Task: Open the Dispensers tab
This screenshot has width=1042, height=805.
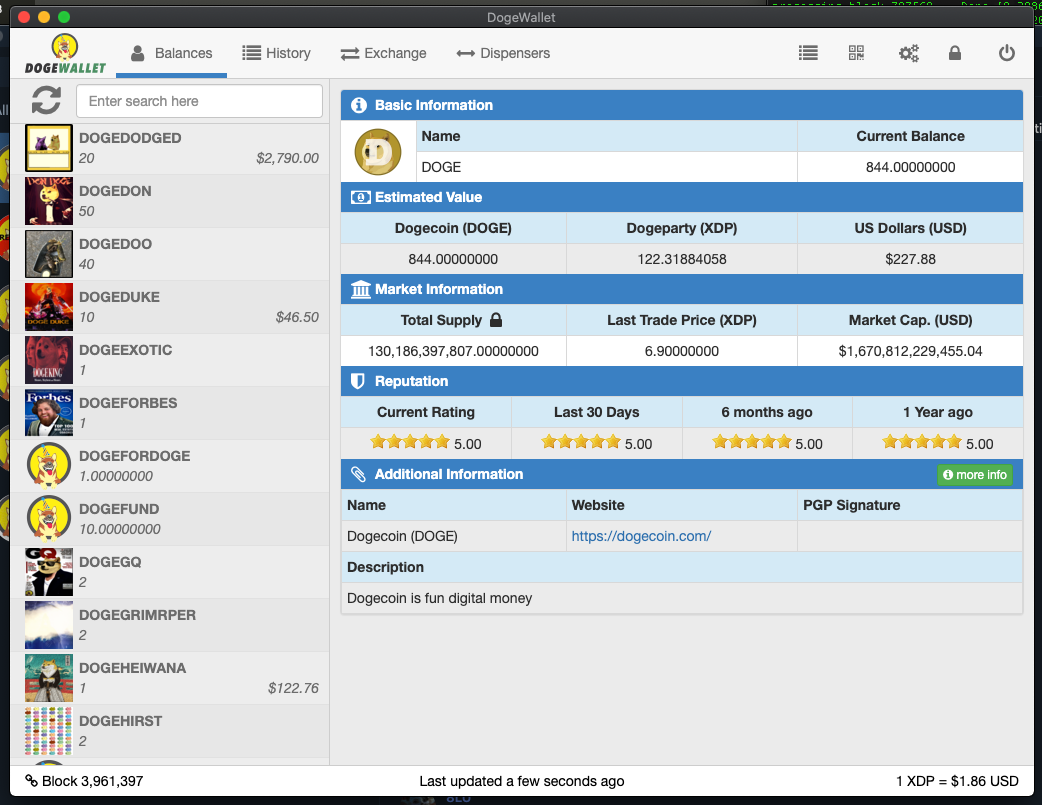Action: (x=503, y=53)
